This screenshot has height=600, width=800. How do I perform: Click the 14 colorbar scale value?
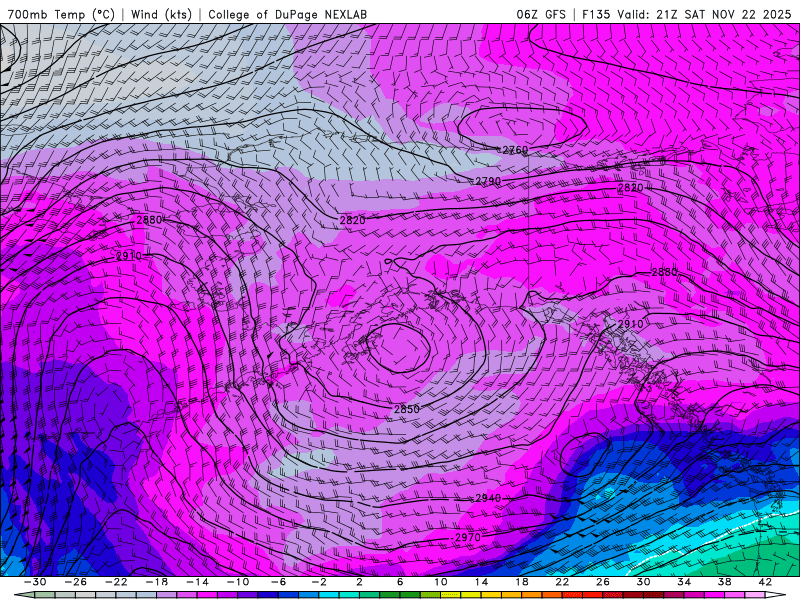point(481,582)
